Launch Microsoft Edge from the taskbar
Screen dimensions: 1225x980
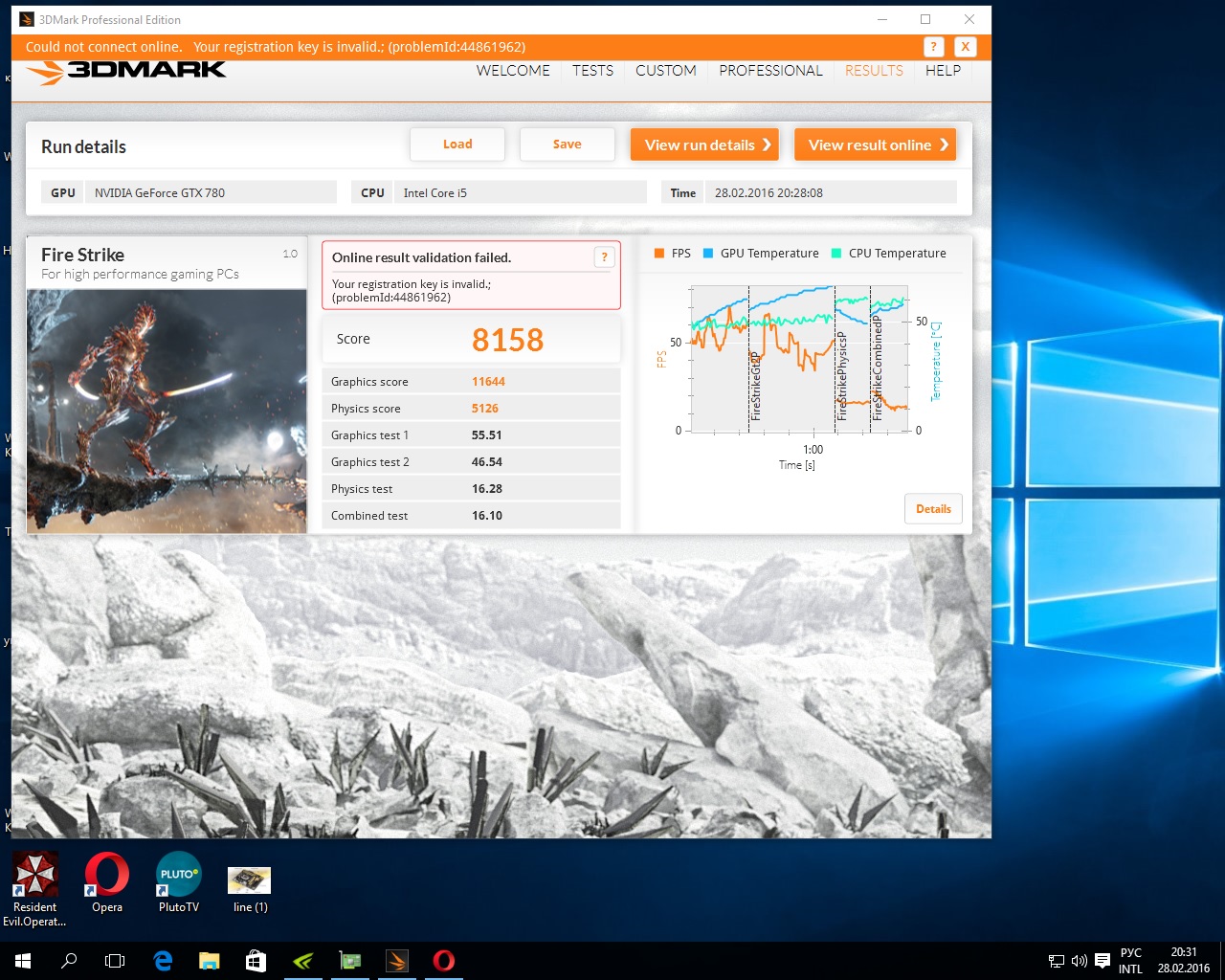pyautogui.click(x=163, y=961)
